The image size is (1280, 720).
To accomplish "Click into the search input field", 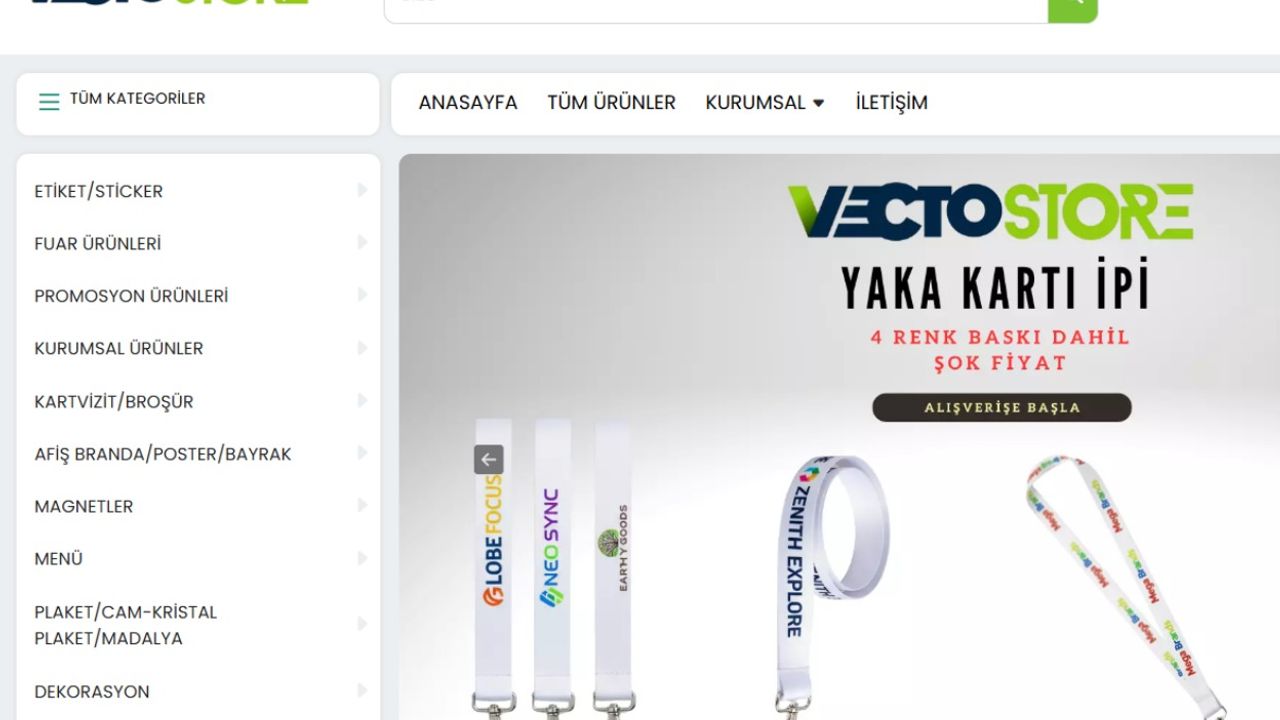I will point(716,8).
